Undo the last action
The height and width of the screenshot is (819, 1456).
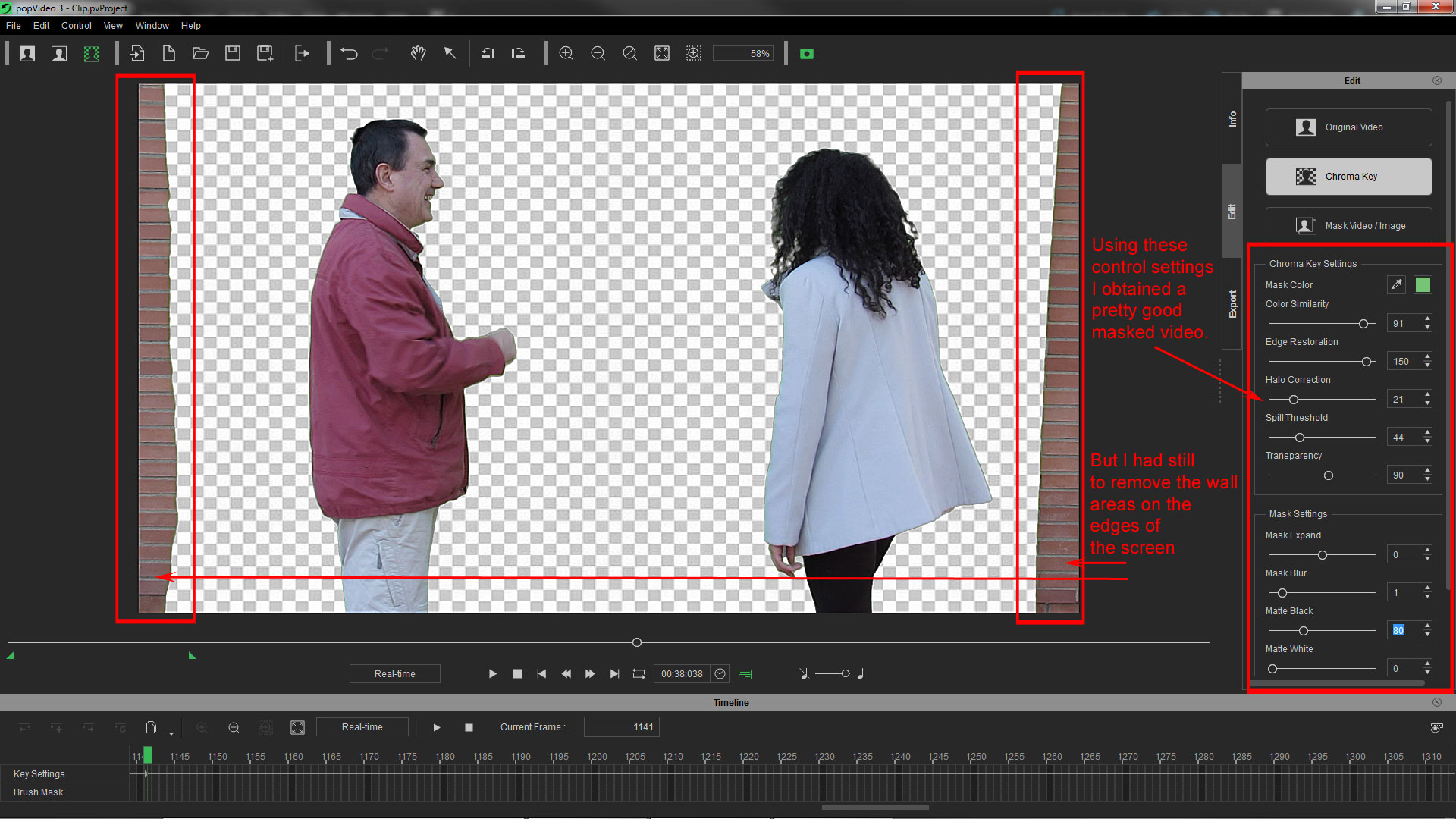click(349, 54)
